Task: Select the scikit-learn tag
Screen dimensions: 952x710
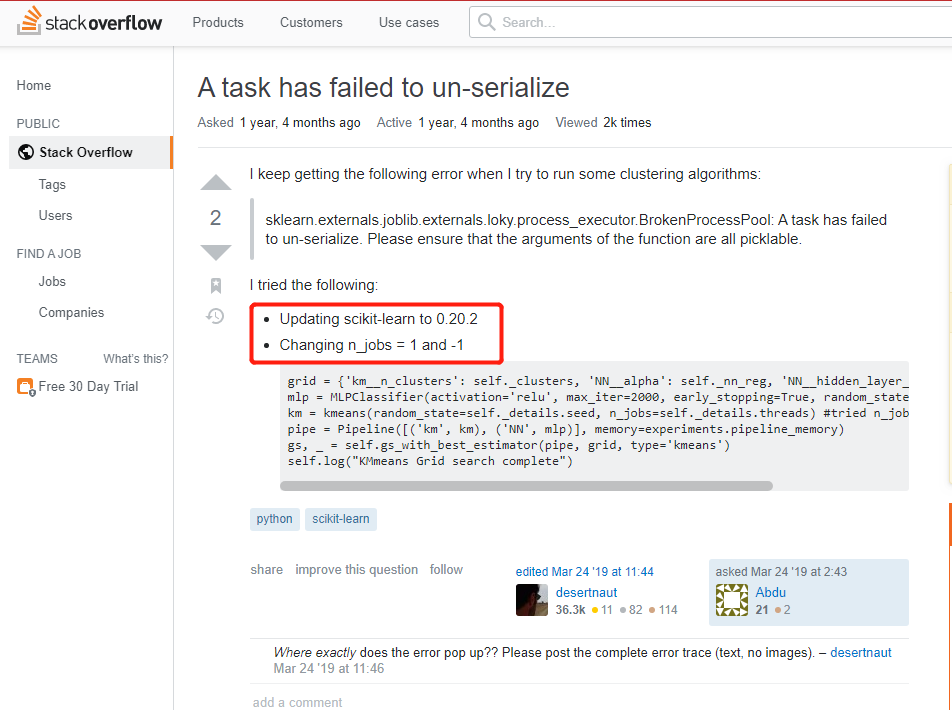Action: click(x=341, y=519)
